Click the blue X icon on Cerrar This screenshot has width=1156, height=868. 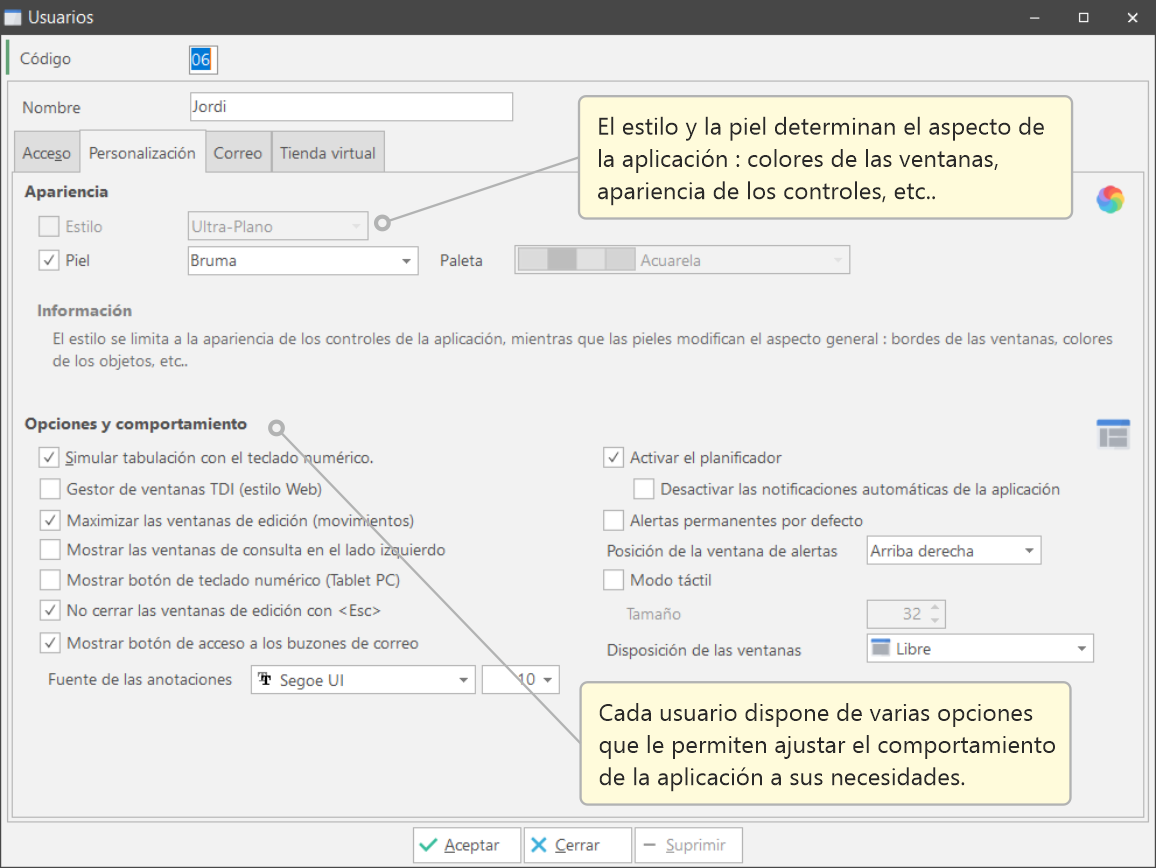(539, 845)
